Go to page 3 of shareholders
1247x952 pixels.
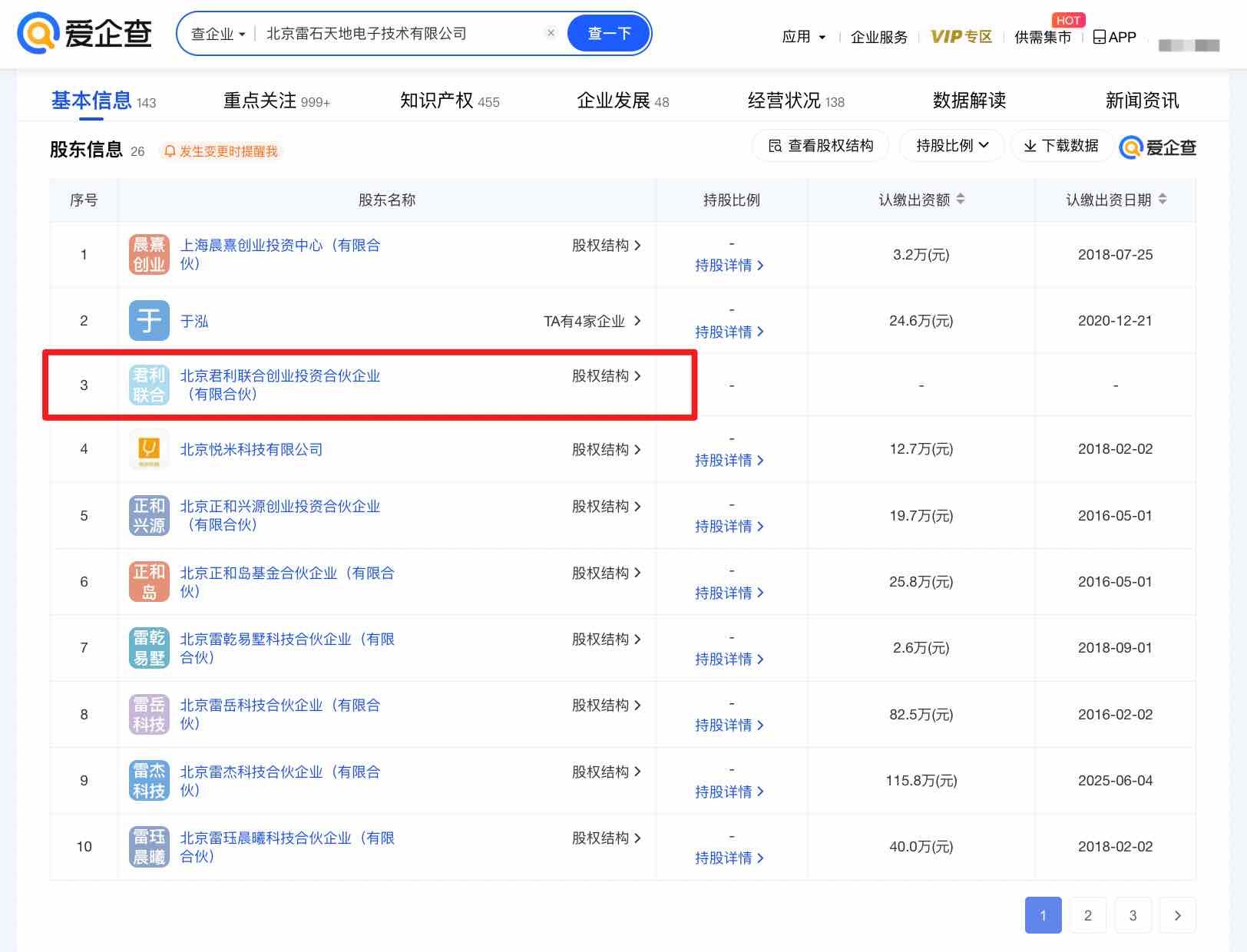tap(1133, 915)
